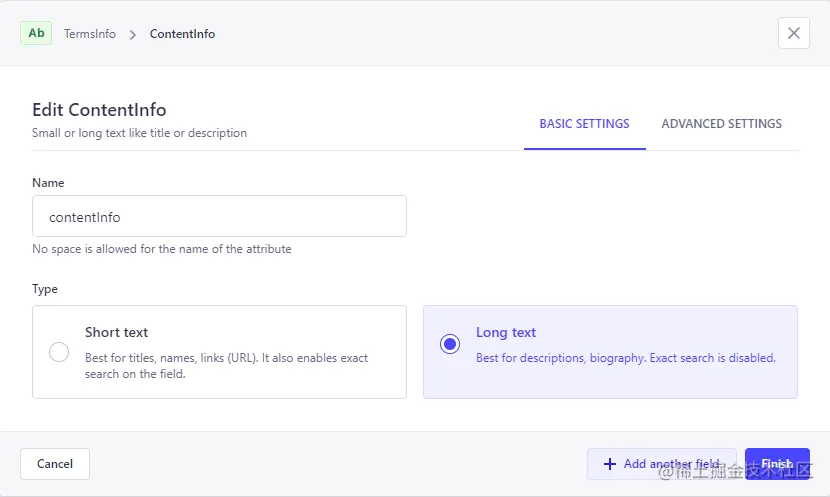The width and height of the screenshot is (830, 497).
Task: Click the Name field label
Action: (x=48, y=183)
